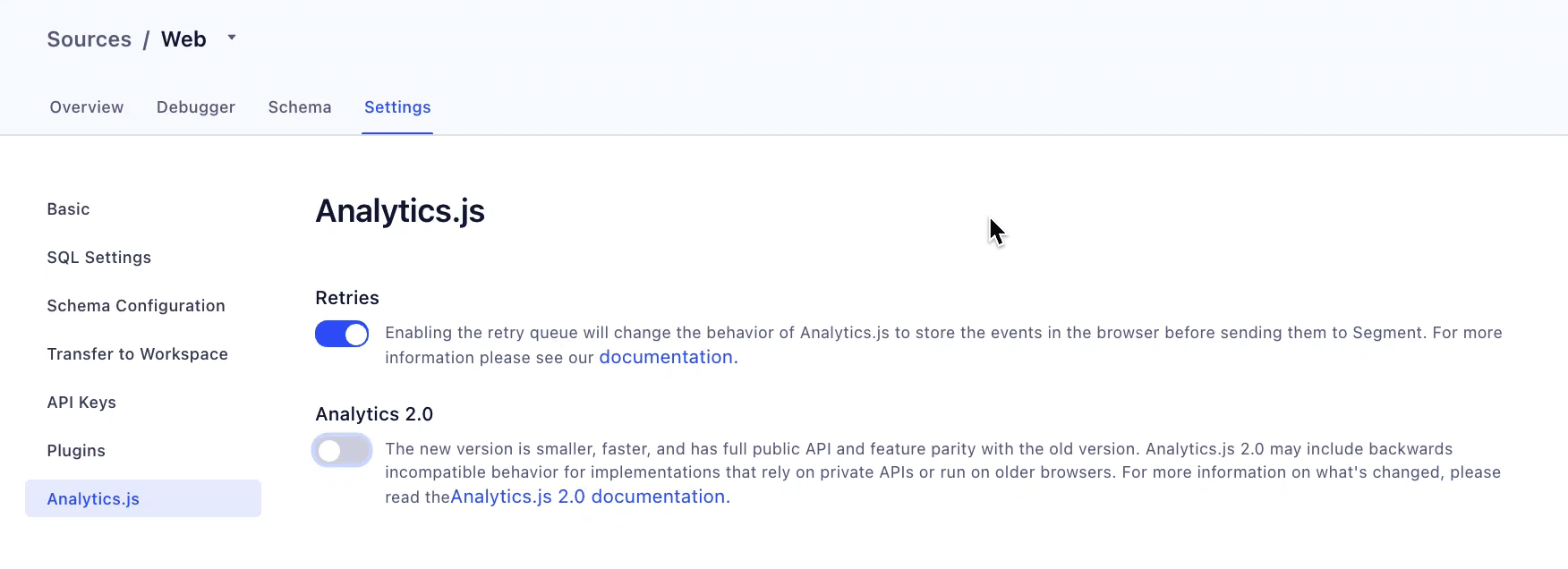Enable the Analytics 2.0 toggle

click(x=342, y=450)
